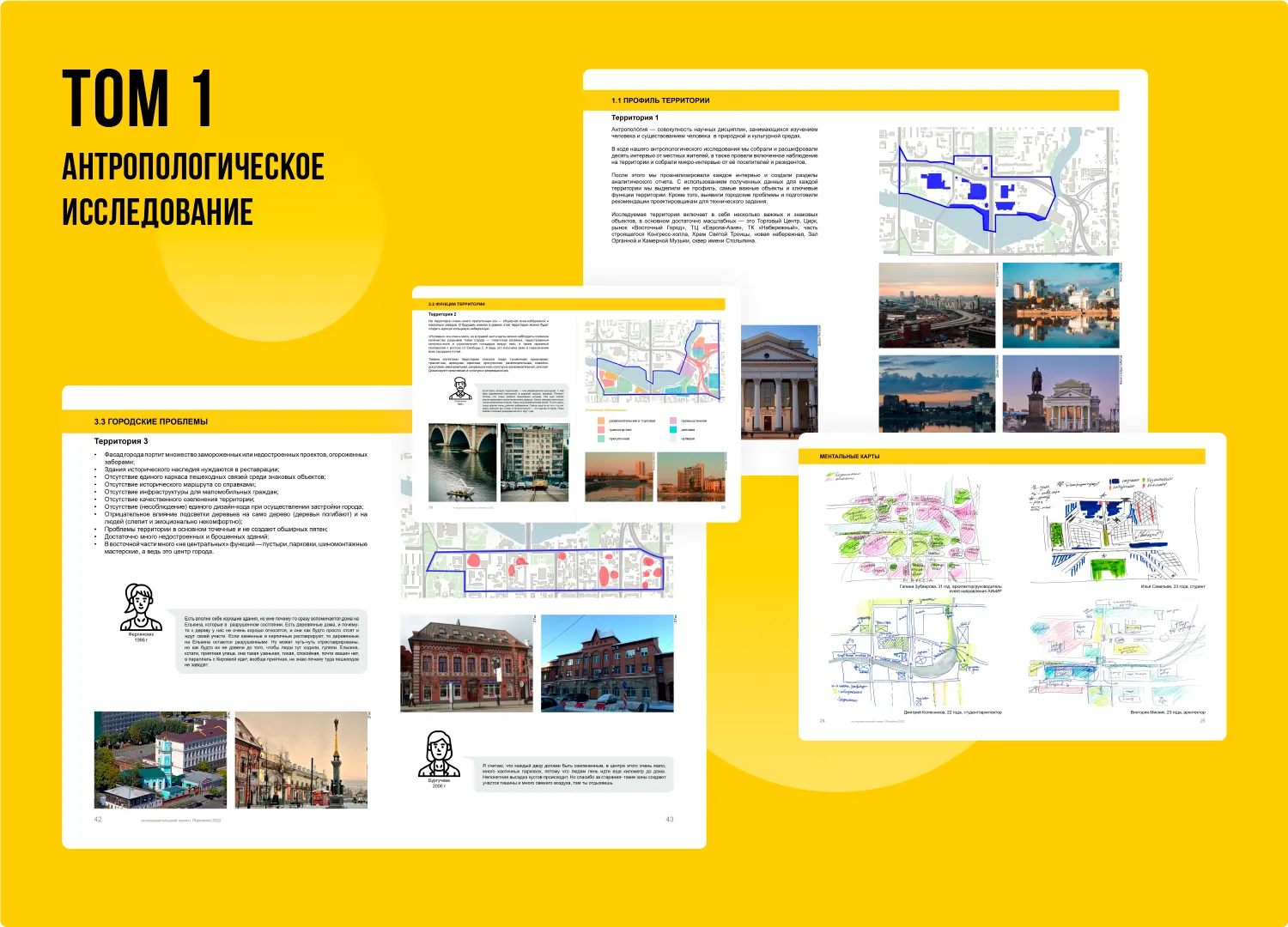This screenshot has height=927, width=1288.
Task: Click the pink legend color swatch
Action: coord(601,429)
